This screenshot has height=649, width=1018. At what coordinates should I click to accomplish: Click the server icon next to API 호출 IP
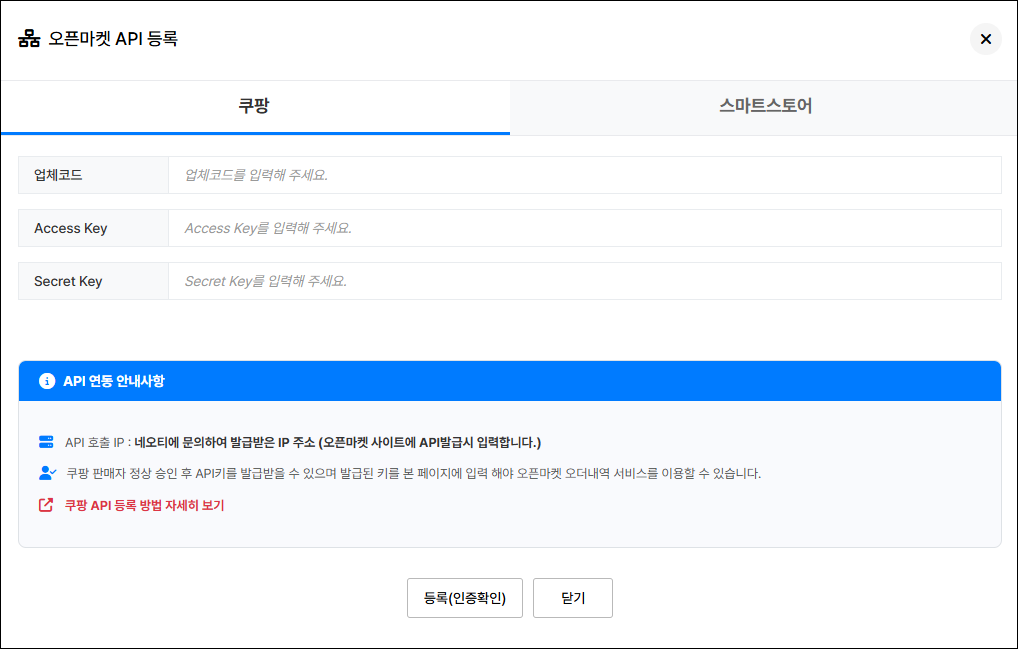point(46,442)
